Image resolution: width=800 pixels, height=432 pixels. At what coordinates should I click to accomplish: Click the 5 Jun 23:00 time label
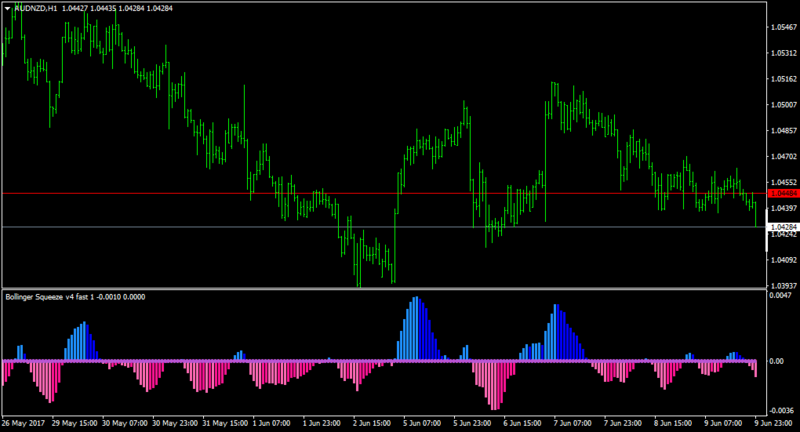[x=472, y=423]
